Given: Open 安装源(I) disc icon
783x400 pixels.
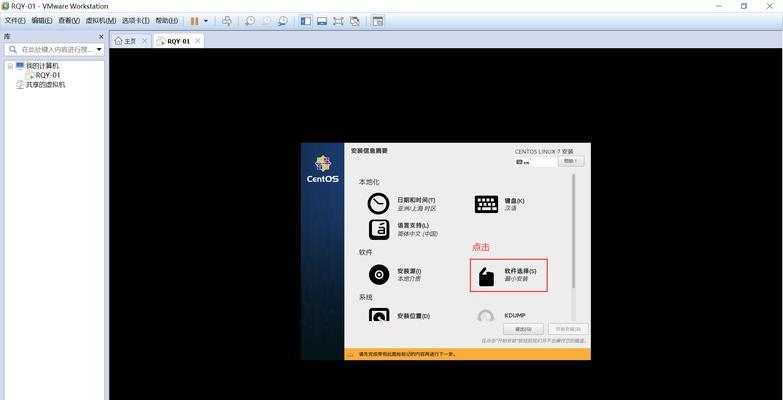Looking at the screenshot, I should [379, 274].
